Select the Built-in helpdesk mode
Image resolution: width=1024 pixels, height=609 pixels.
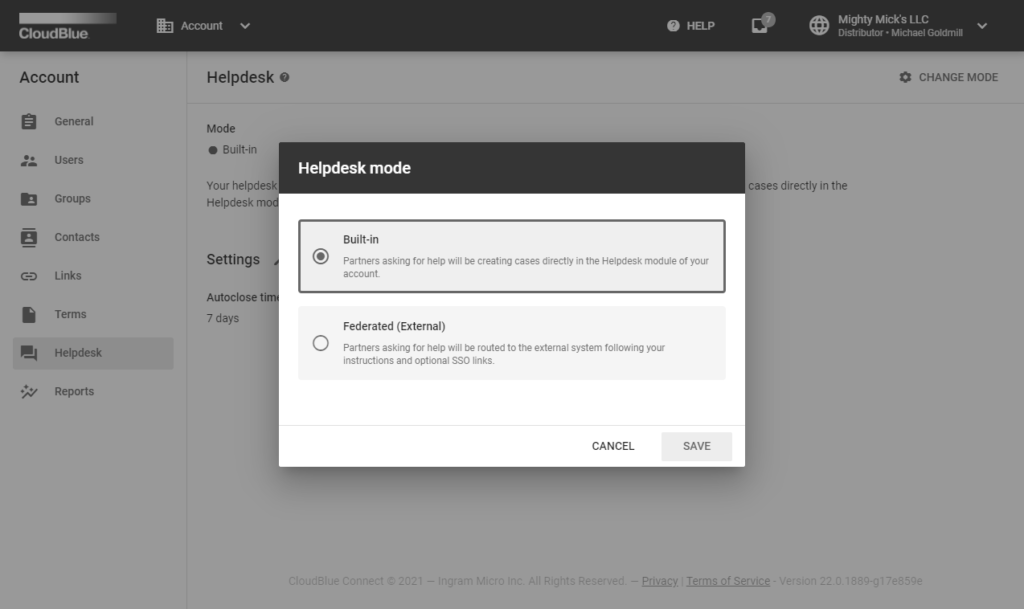[x=320, y=258]
